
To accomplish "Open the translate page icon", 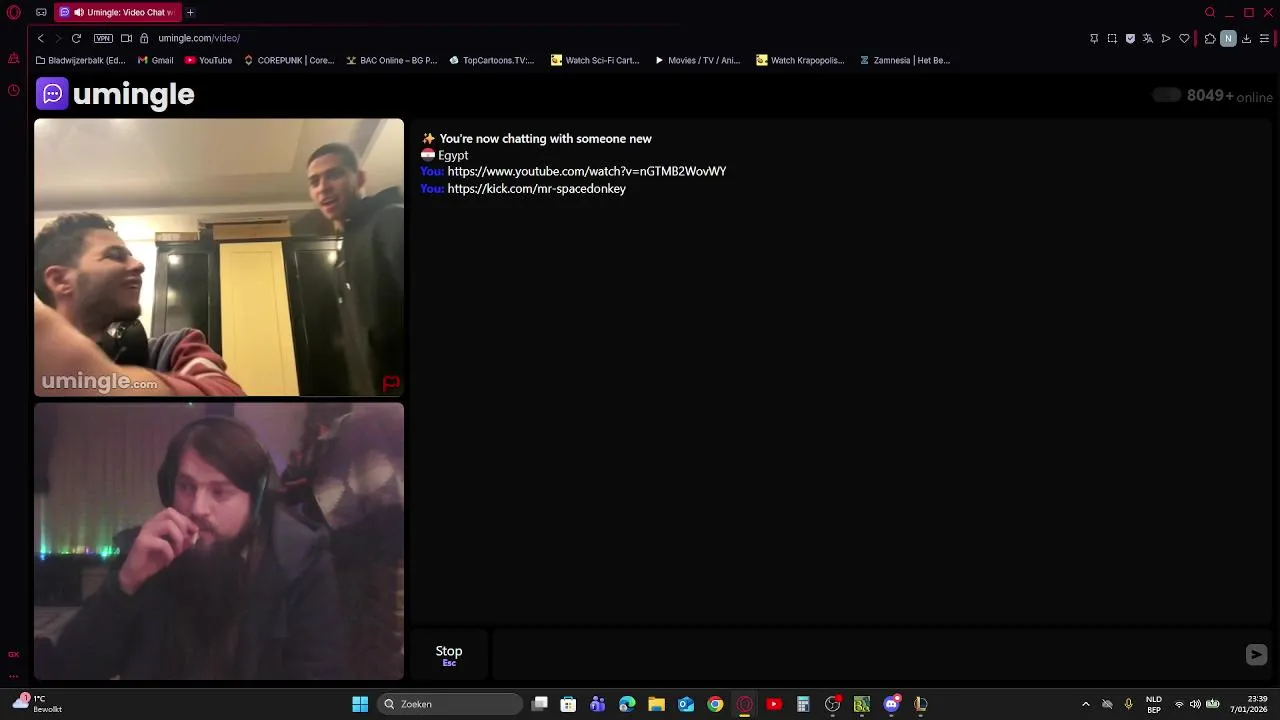I will pyautogui.click(x=1148, y=38).
